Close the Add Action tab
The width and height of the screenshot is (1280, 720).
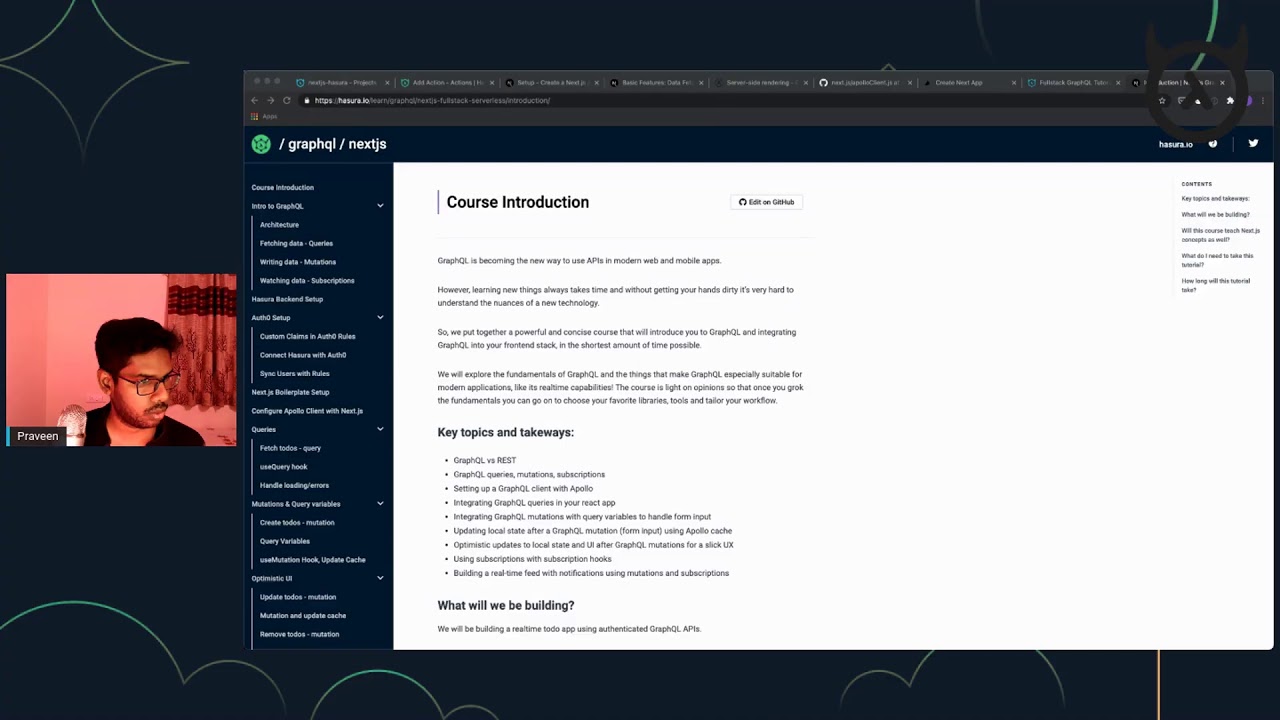coord(493,83)
